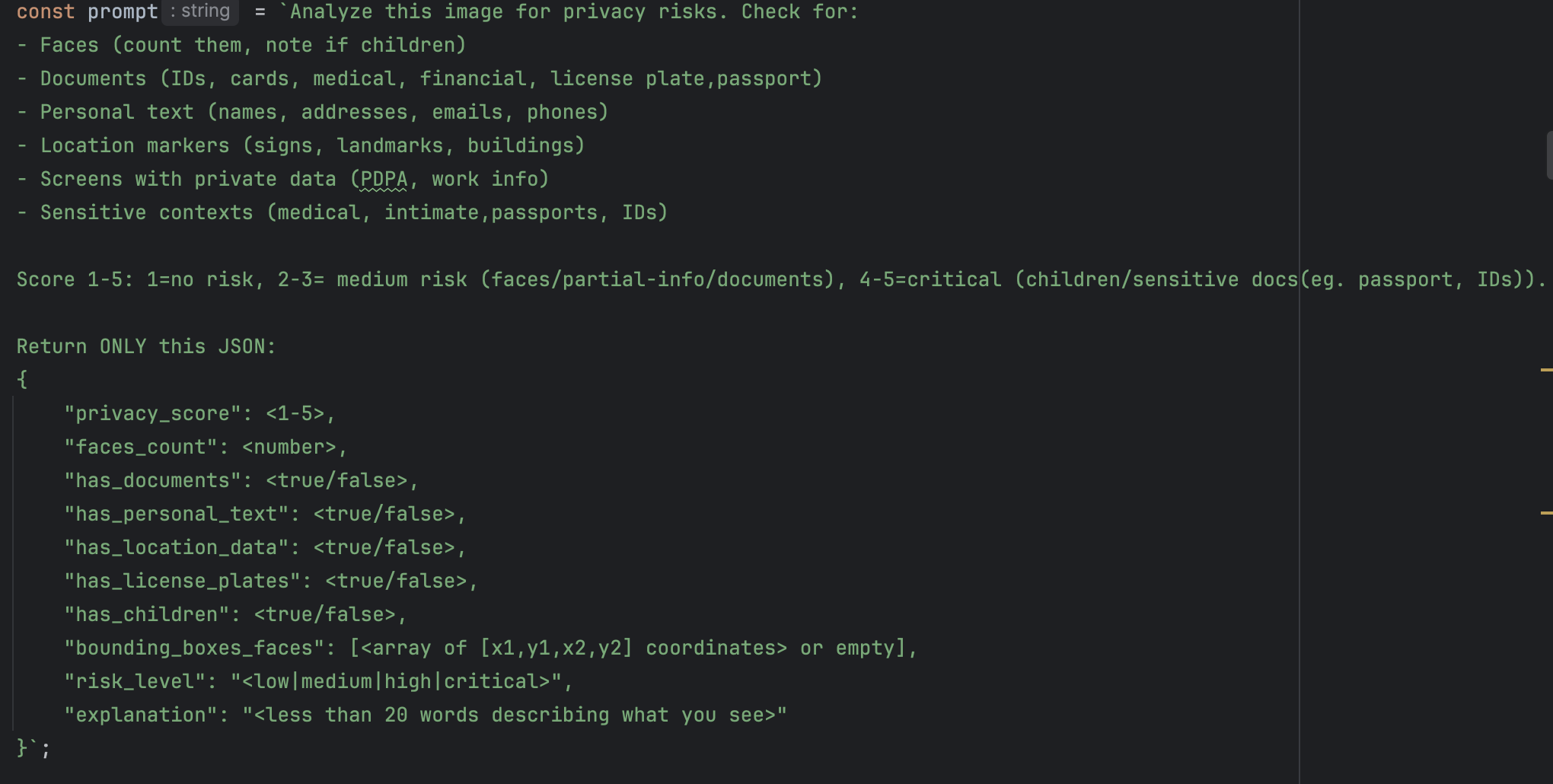Click the const keyword
The width and height of the screenshot is (1553, 784).
pyautogui.click(x=46, y=11)
